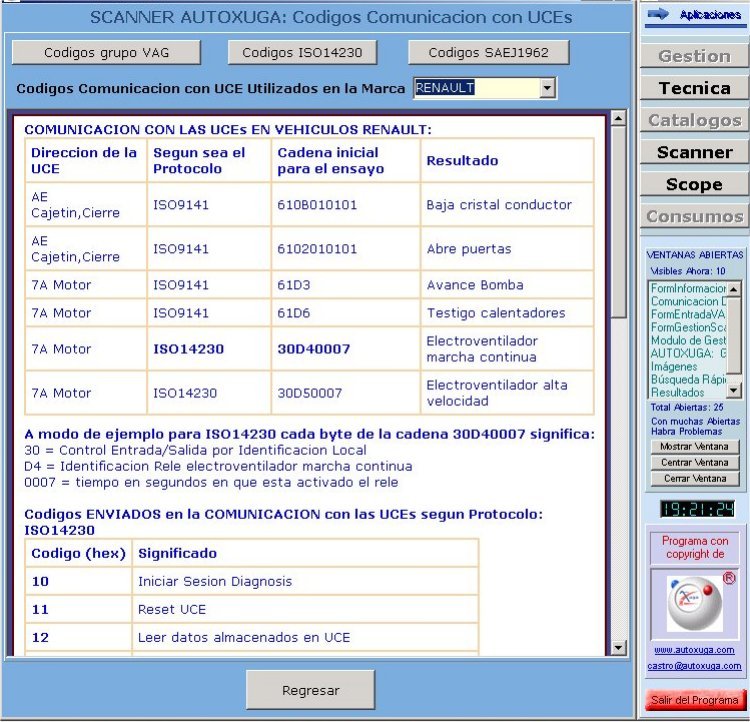Select the Catalogos menu button
Viewport: 750px width, 722px height.
[695, 120]
